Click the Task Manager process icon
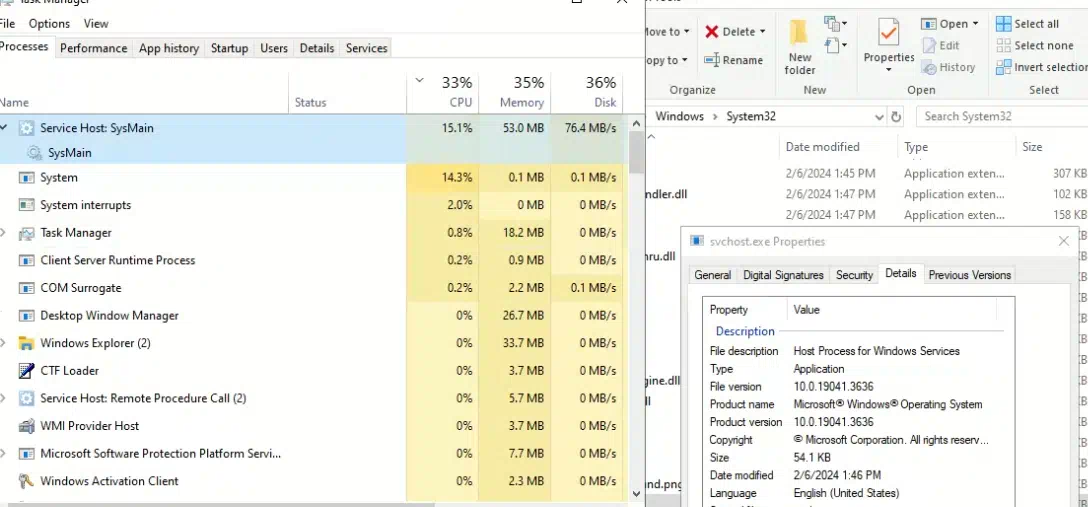Image resolution: width=1088 pixels, height=507 pixels. [x=26, y=233]
